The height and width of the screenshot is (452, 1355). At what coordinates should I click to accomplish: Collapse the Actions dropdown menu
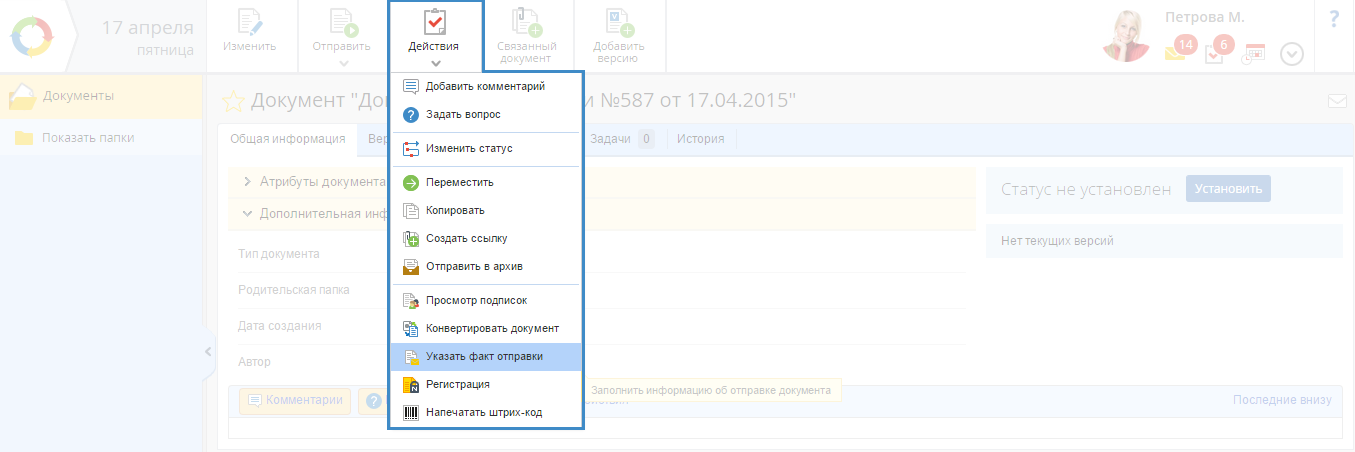tap(434, 36)
